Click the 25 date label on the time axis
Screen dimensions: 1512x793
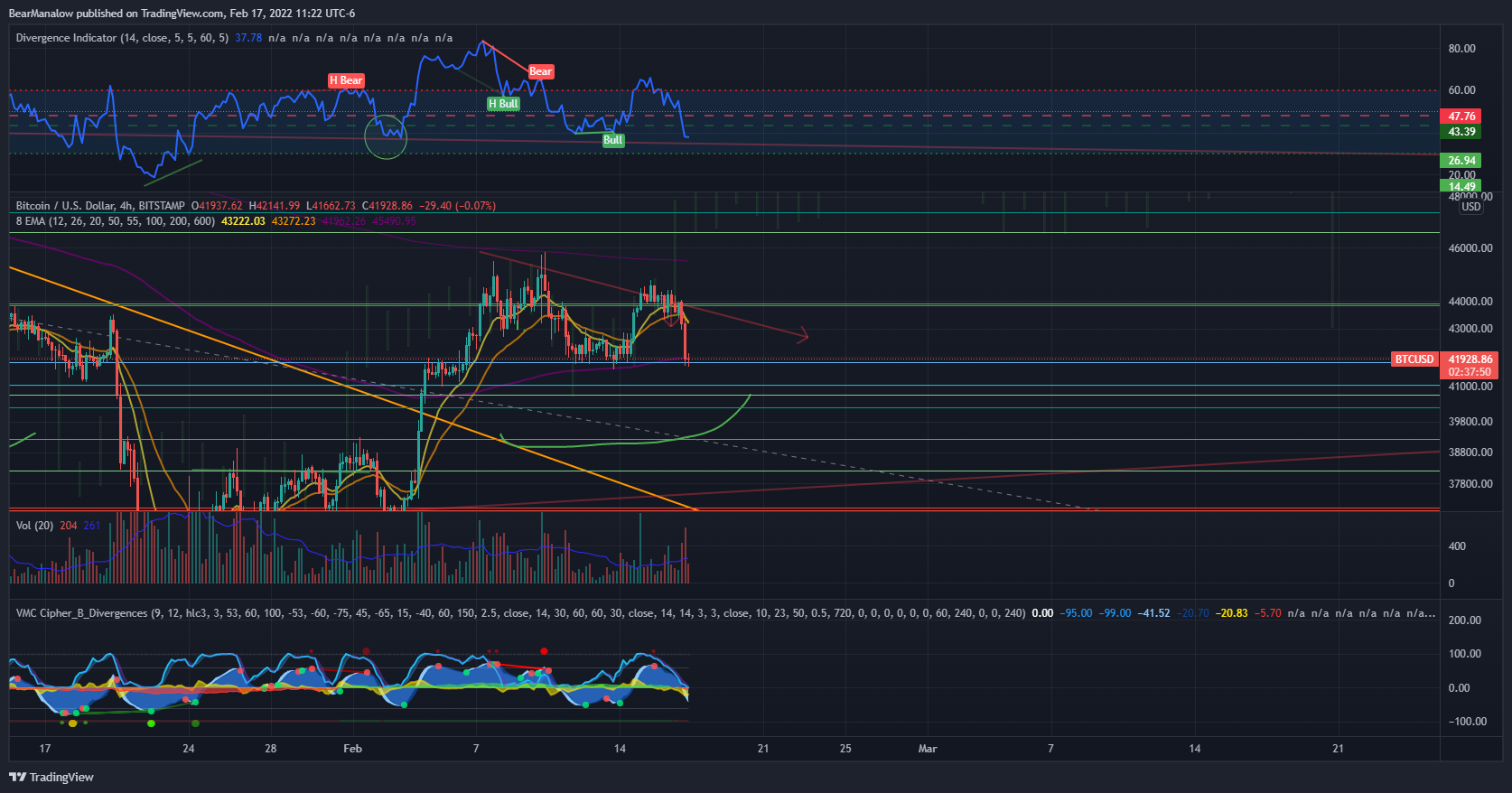[845, 749]
